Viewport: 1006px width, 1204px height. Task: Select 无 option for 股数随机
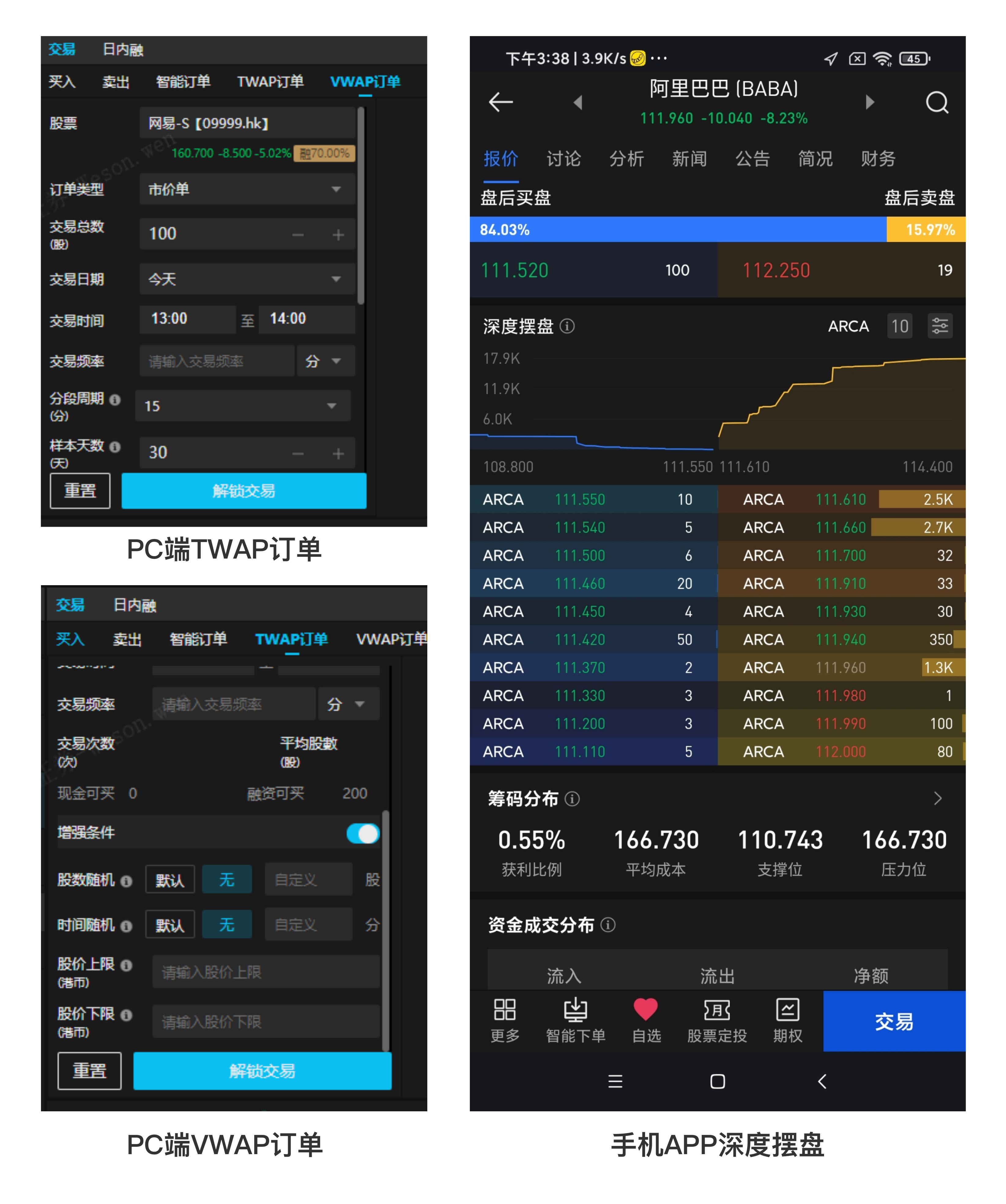(x=227, y=879)
